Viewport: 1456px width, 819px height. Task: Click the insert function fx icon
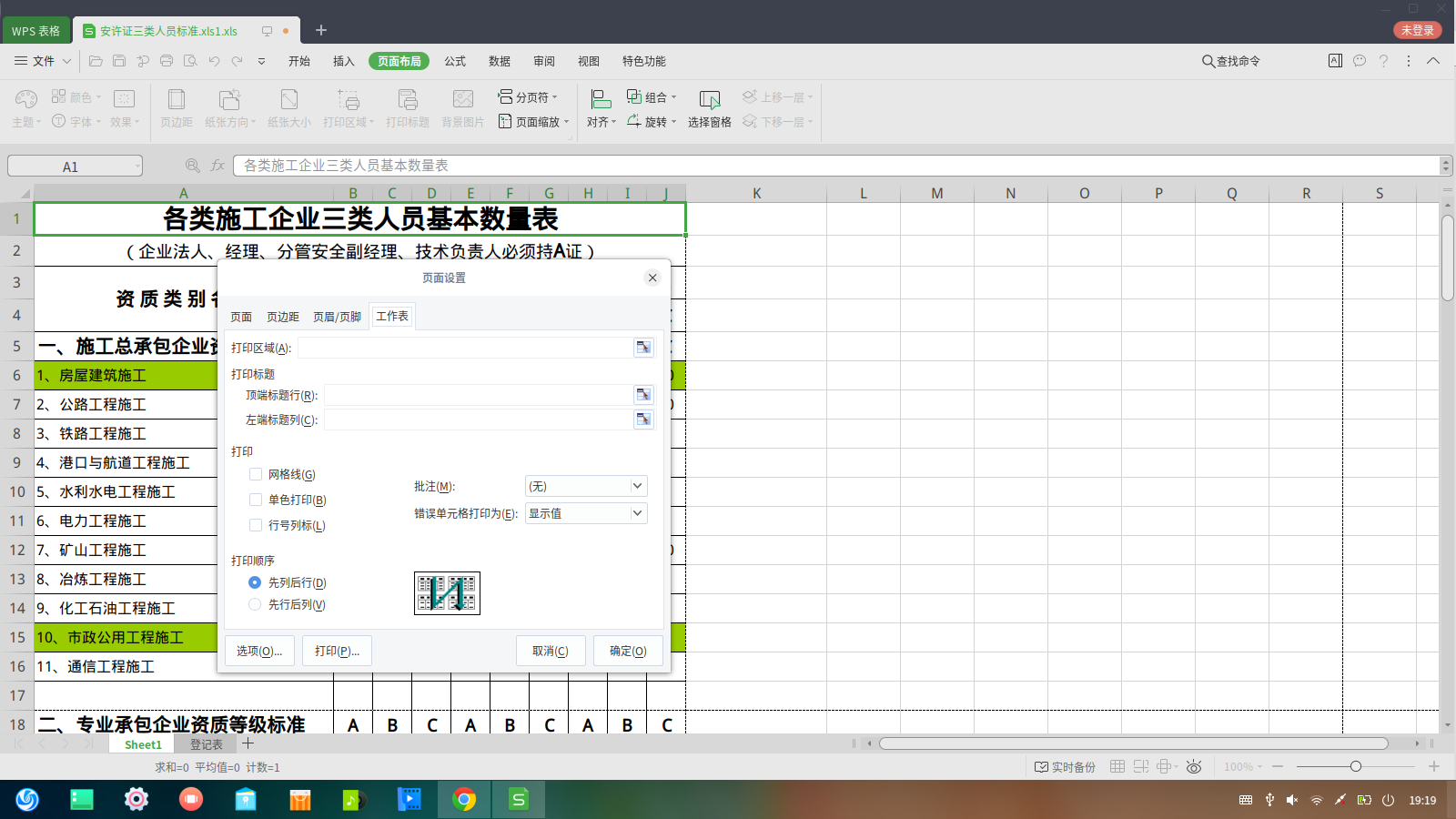(x=217, y=166)
